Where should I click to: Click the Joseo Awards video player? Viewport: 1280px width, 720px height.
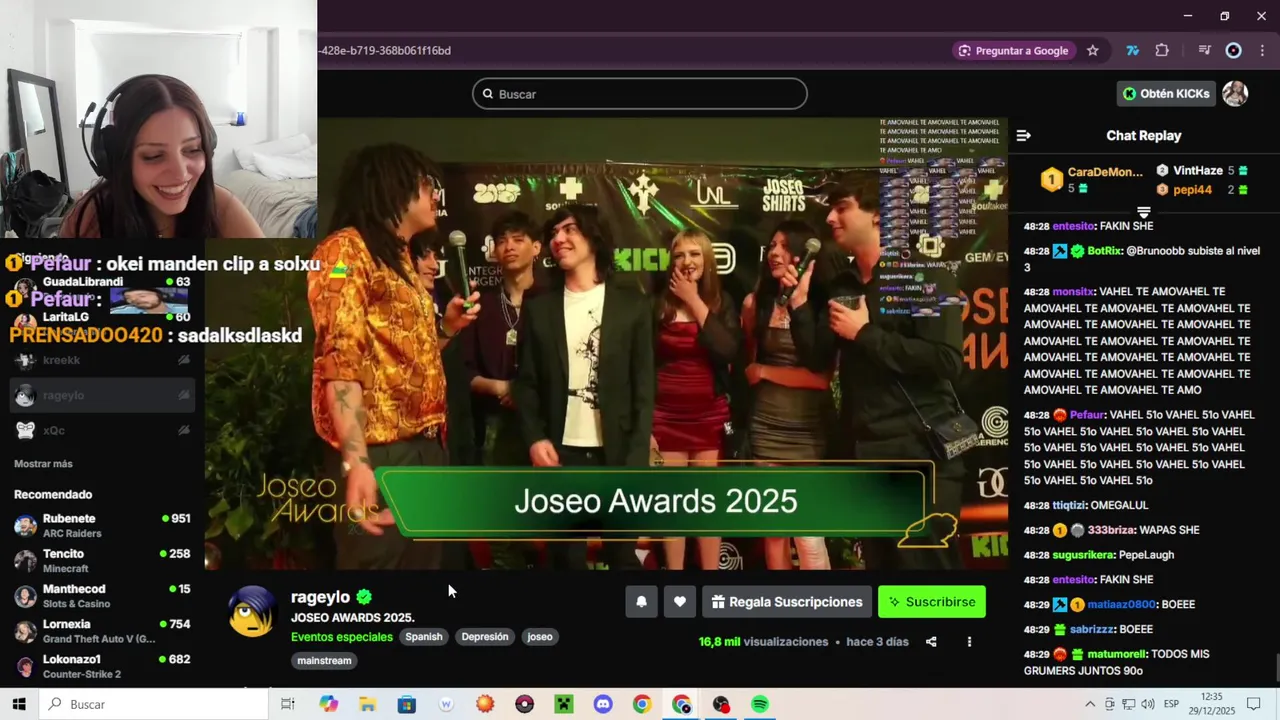point(607,345)
